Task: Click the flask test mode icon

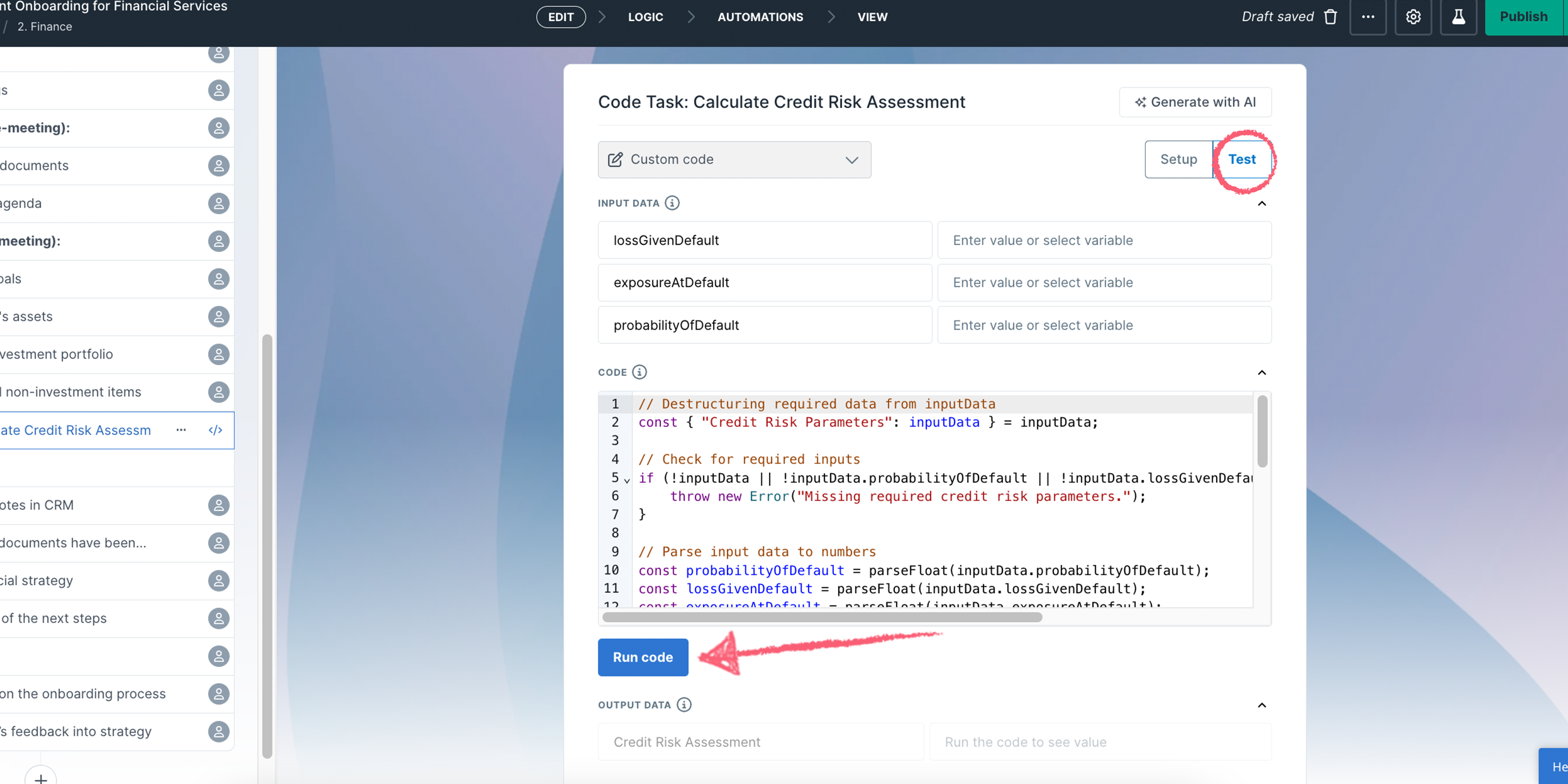Action: (1458, 17)
